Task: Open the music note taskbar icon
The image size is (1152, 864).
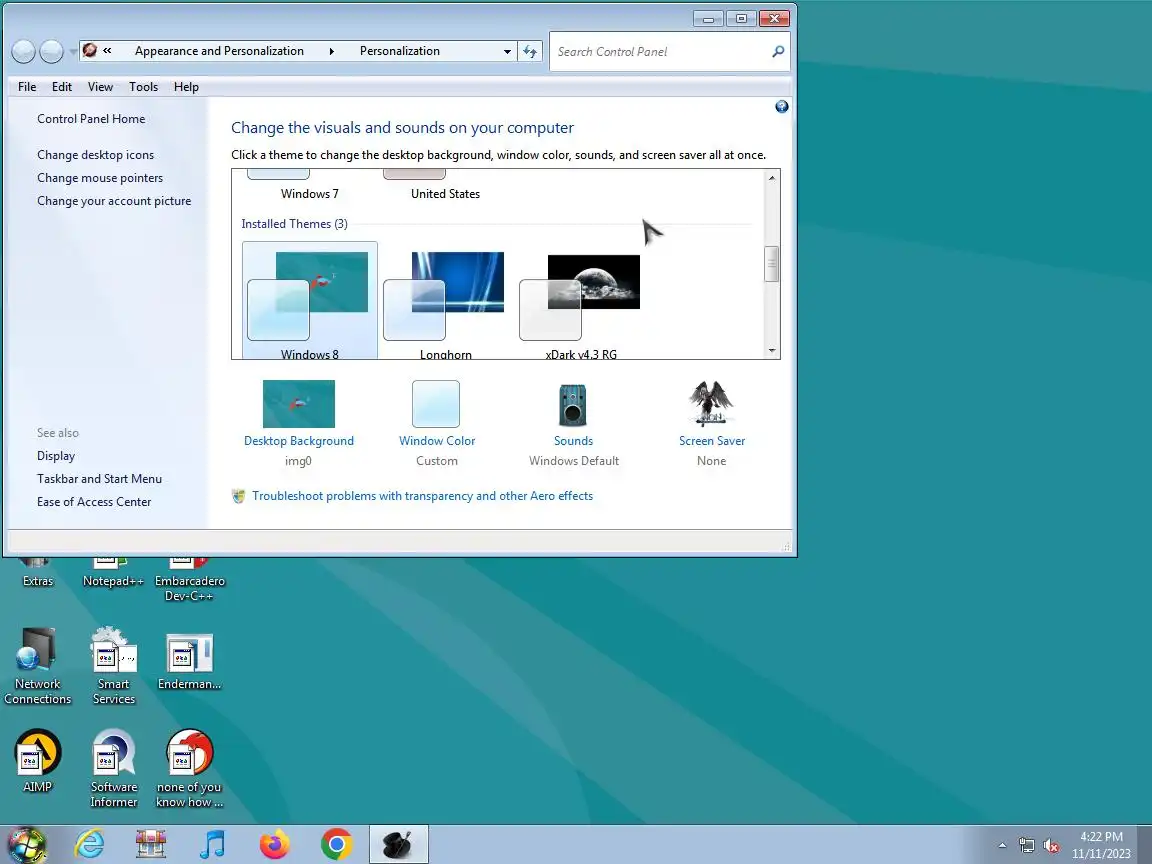Action: pyautogui.click(x=212, y=845)
